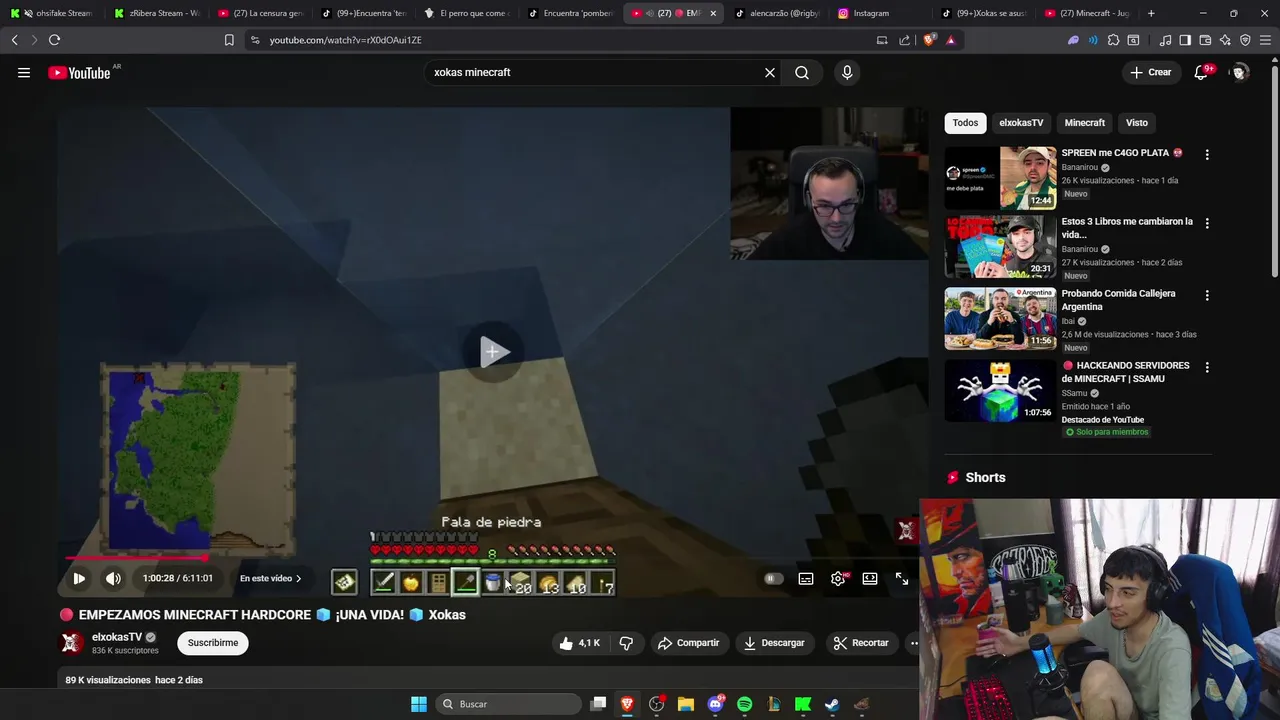Toggle the browser sidebar panel

tap(1185, 40)
